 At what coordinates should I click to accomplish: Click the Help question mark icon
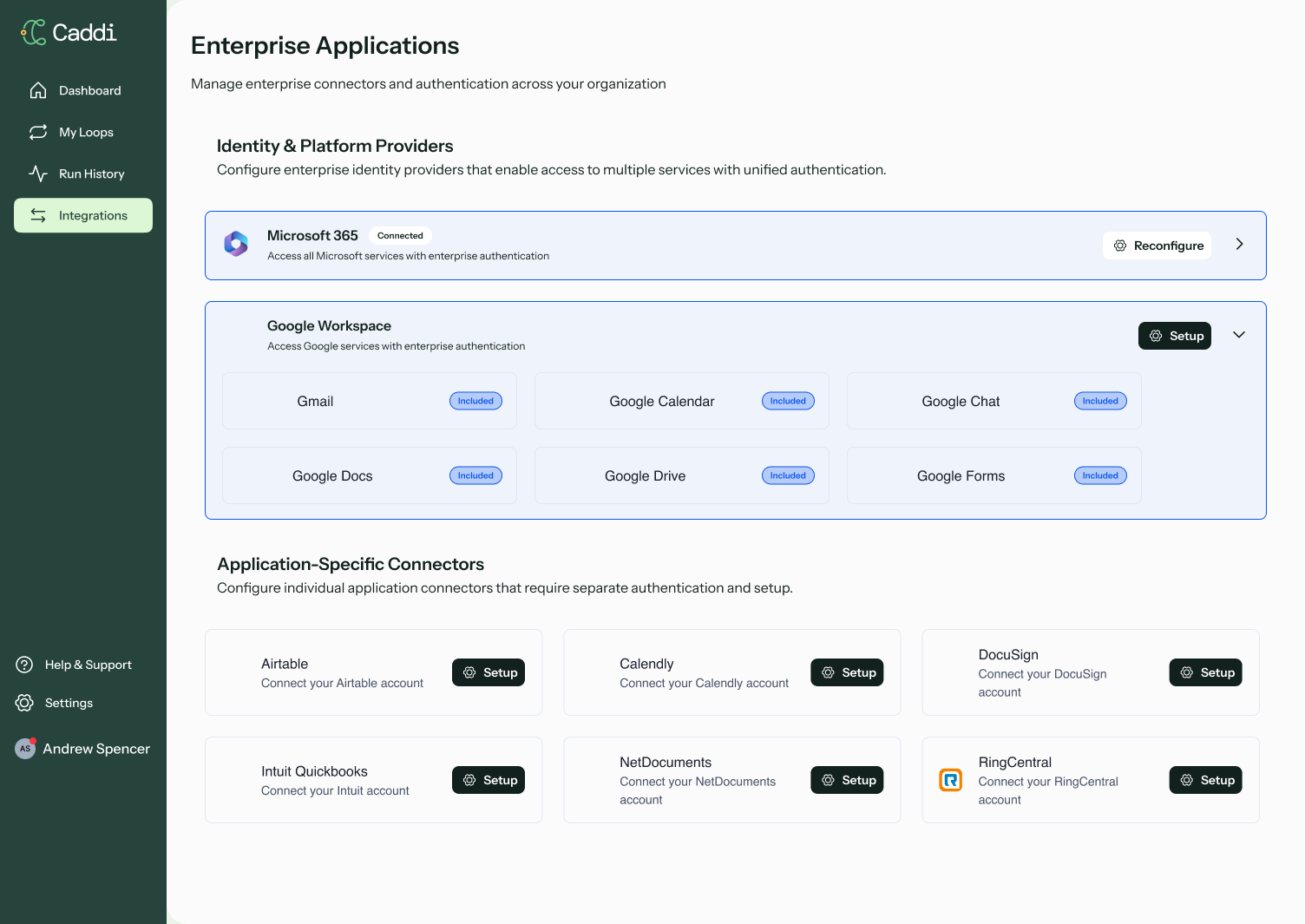24,665
